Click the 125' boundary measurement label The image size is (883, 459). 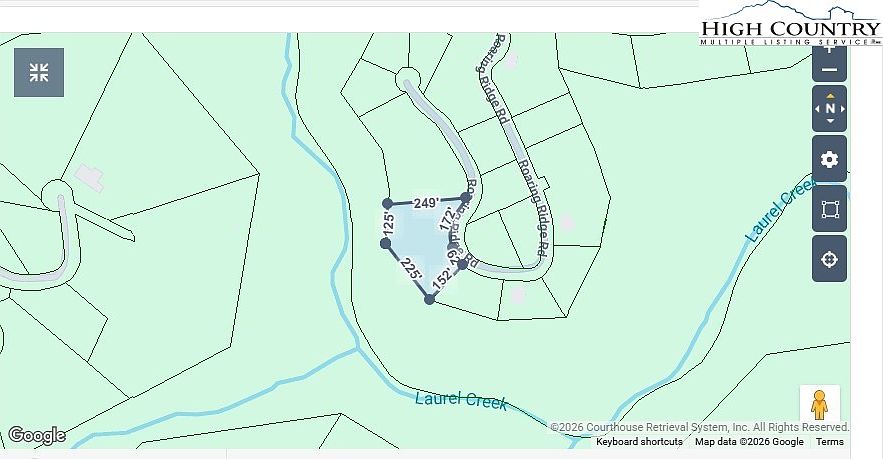387,224
